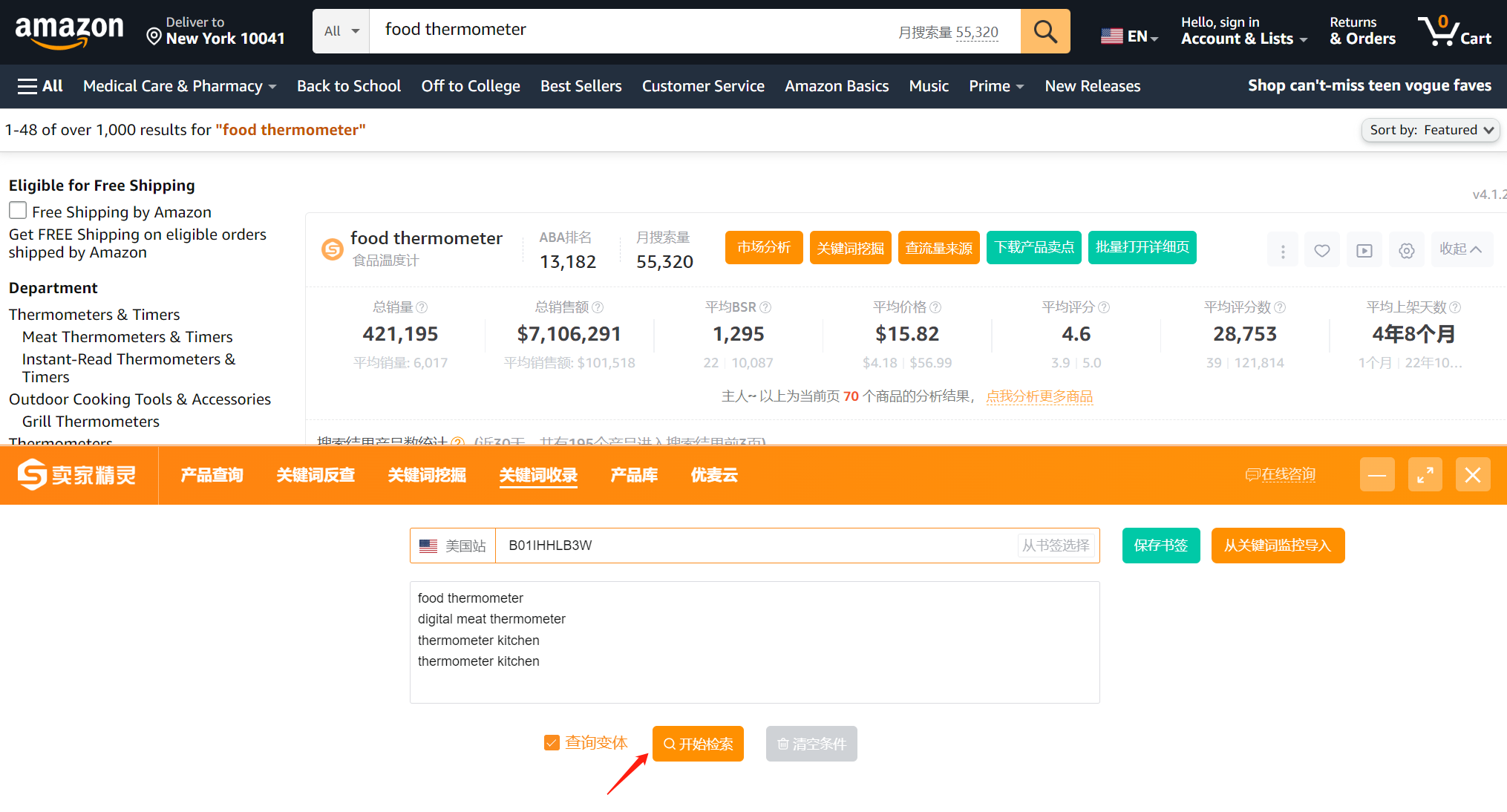Open the EN language selector dropdown

click(x=1129, y=36)
